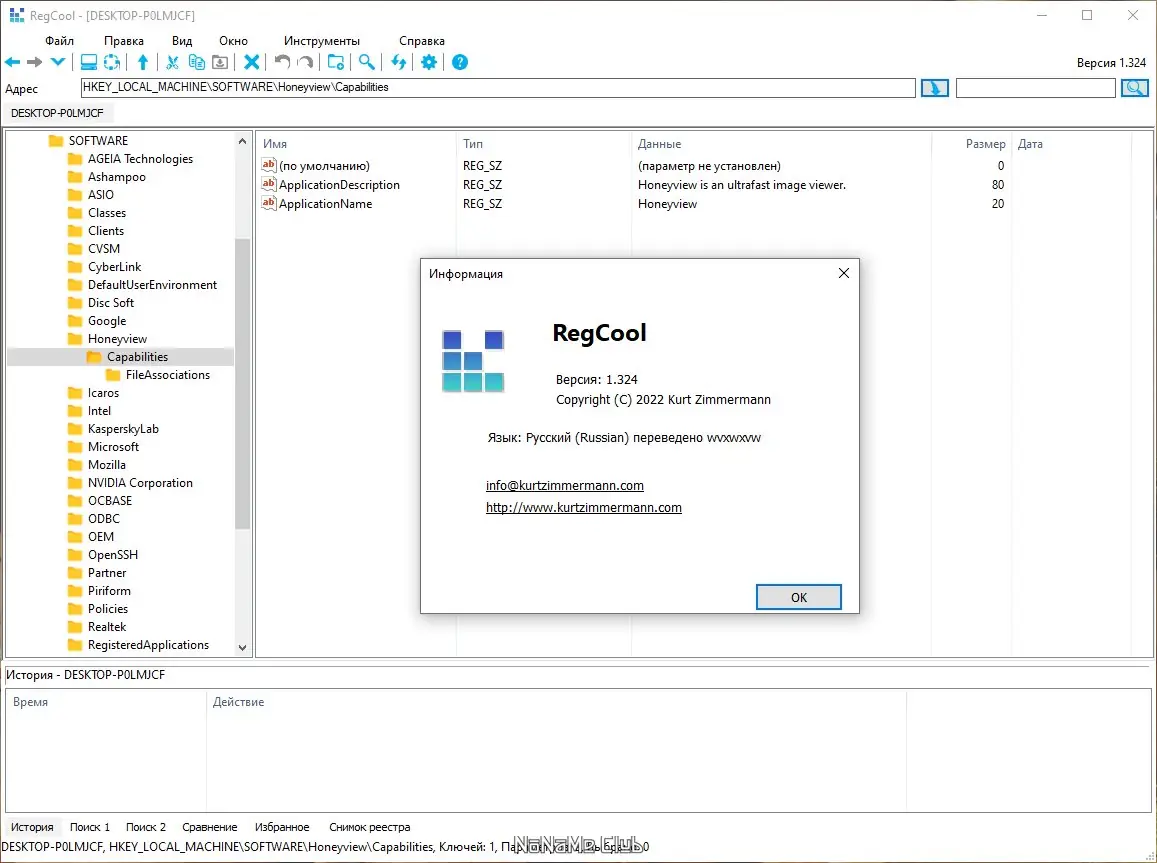
Task: Click the double-arrow compare icon
Action: [x=398, y=63]
